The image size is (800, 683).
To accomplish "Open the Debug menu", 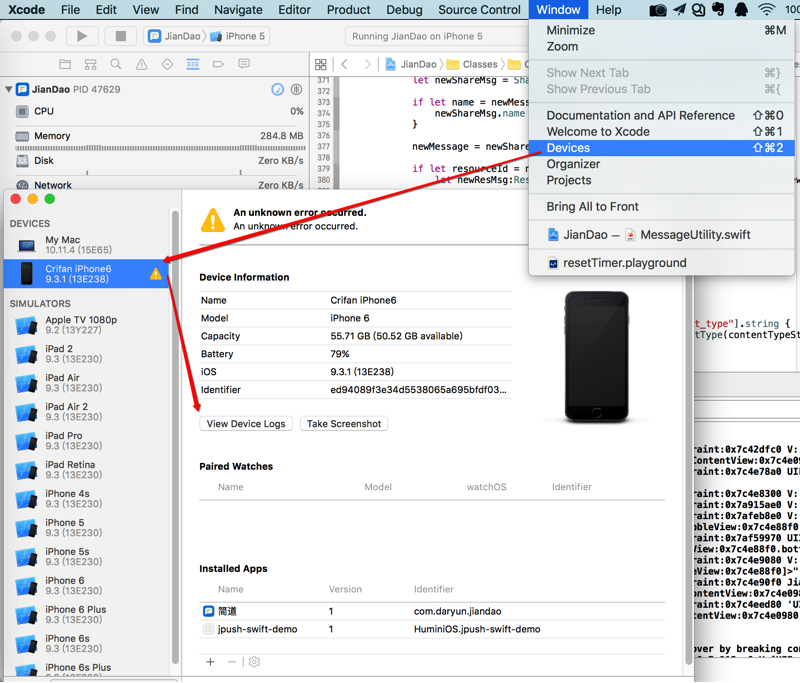I will (x=404, y=10).
